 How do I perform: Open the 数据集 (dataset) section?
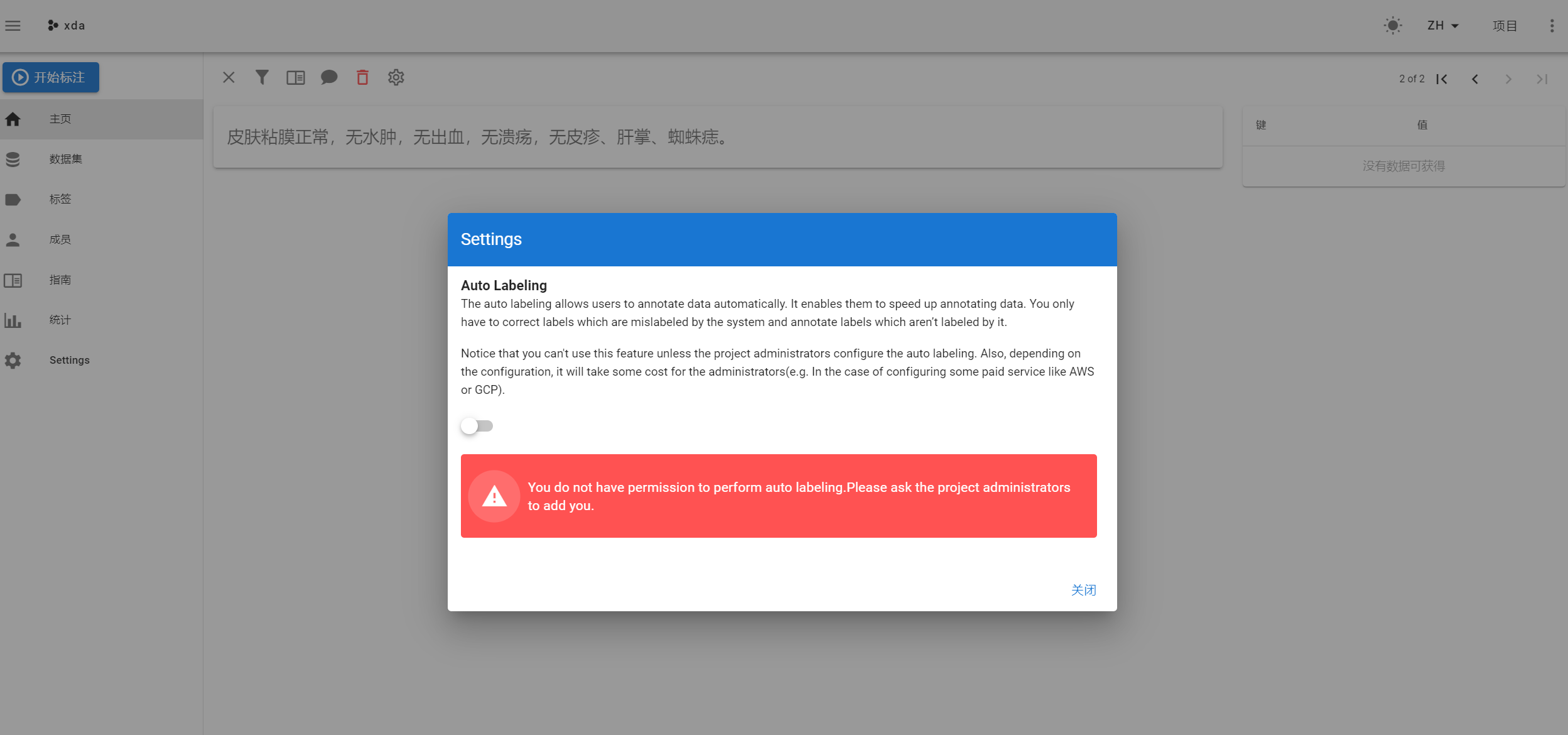pos(65,159)
